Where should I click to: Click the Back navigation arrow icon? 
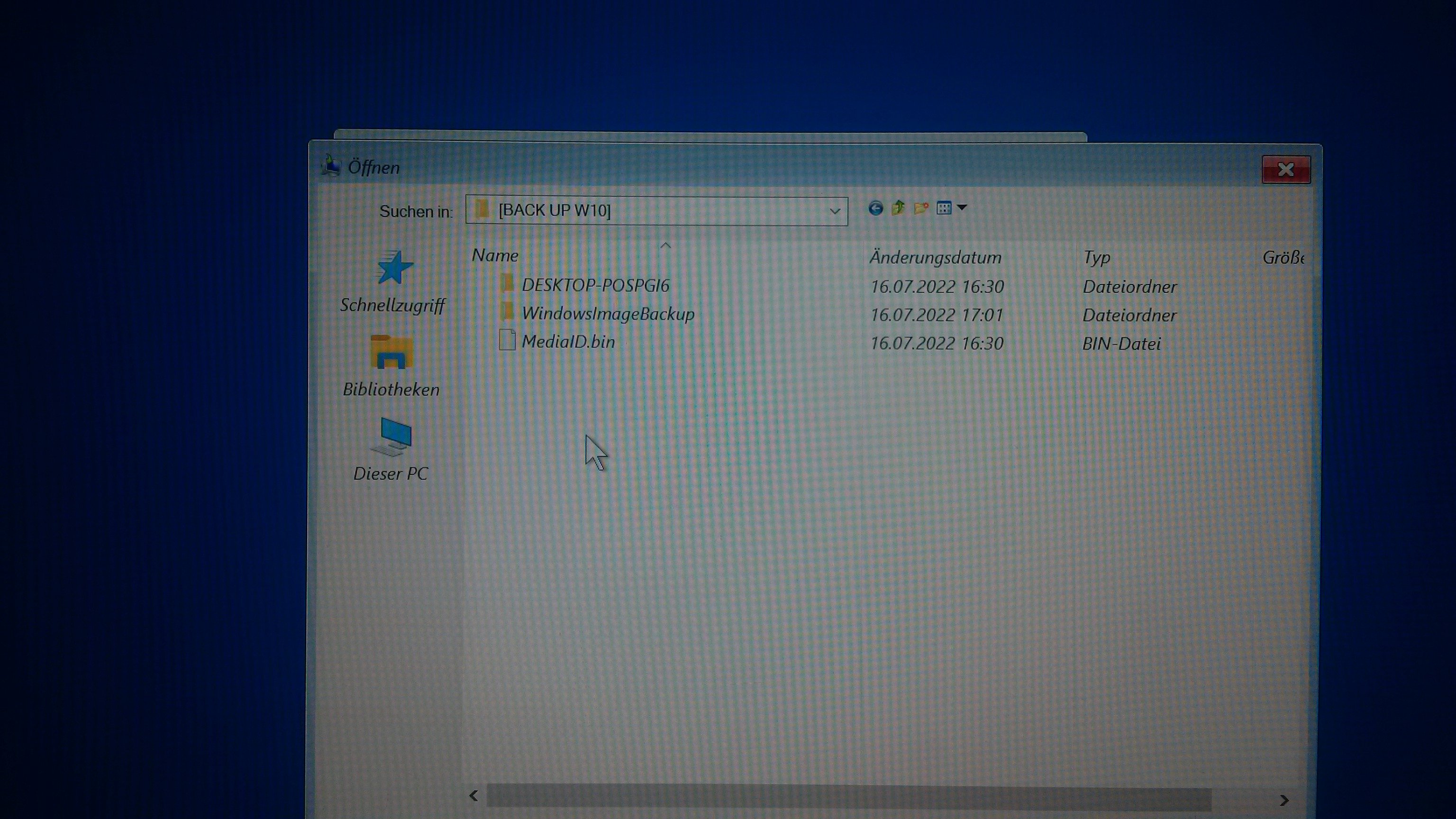click(x=875, y=209)
